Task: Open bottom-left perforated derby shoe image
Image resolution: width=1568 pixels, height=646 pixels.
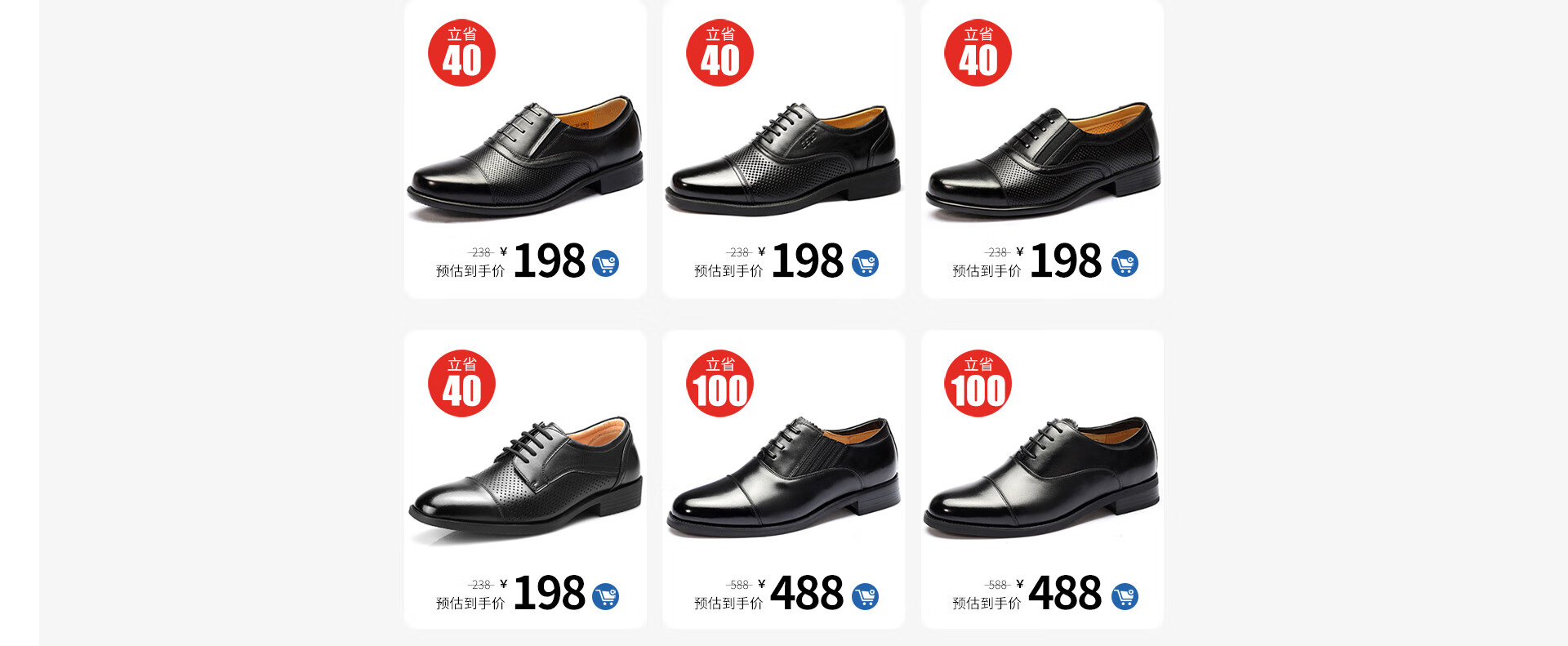Action: 525,478
